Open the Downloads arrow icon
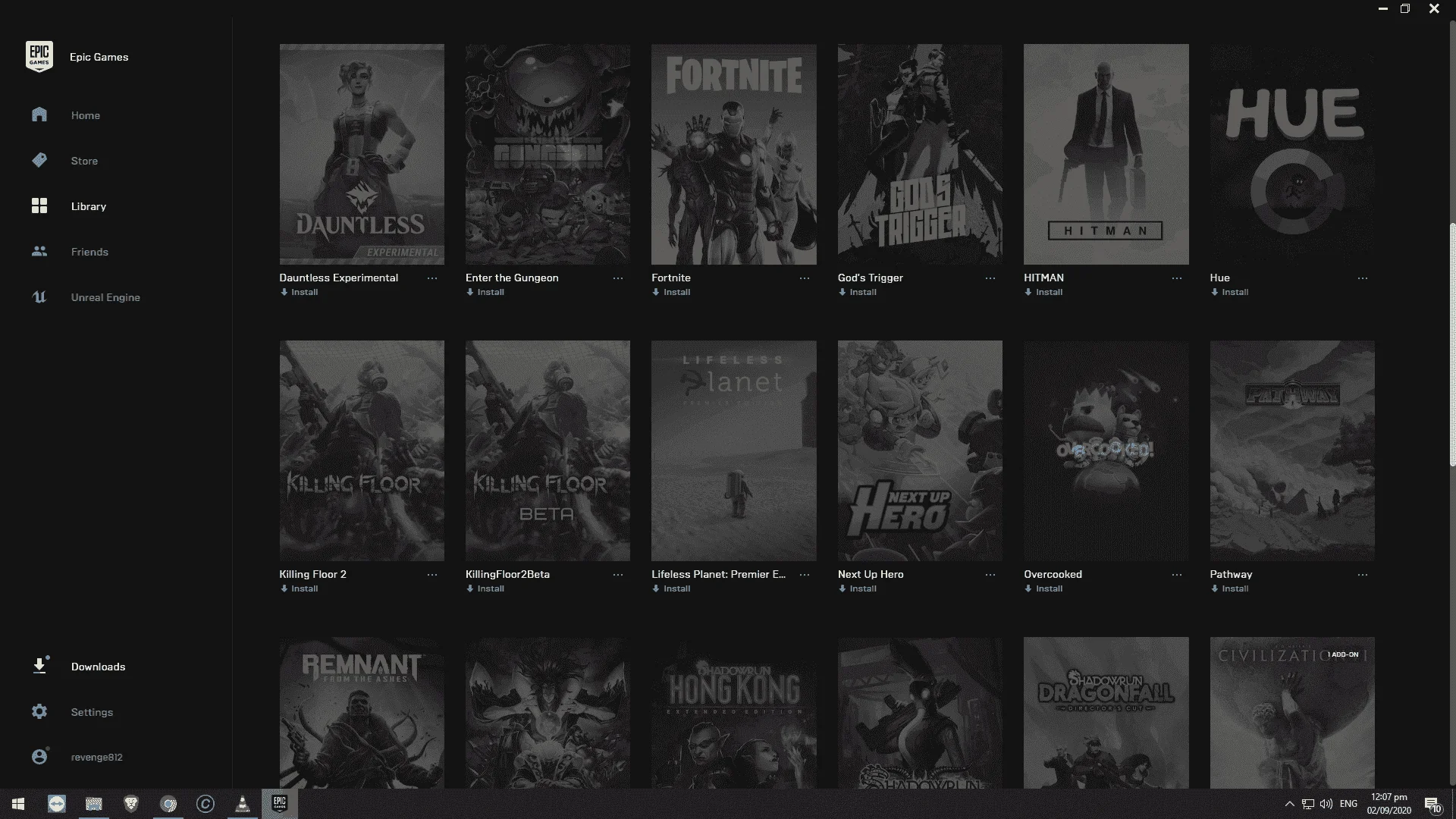 [x=39, y=666]
